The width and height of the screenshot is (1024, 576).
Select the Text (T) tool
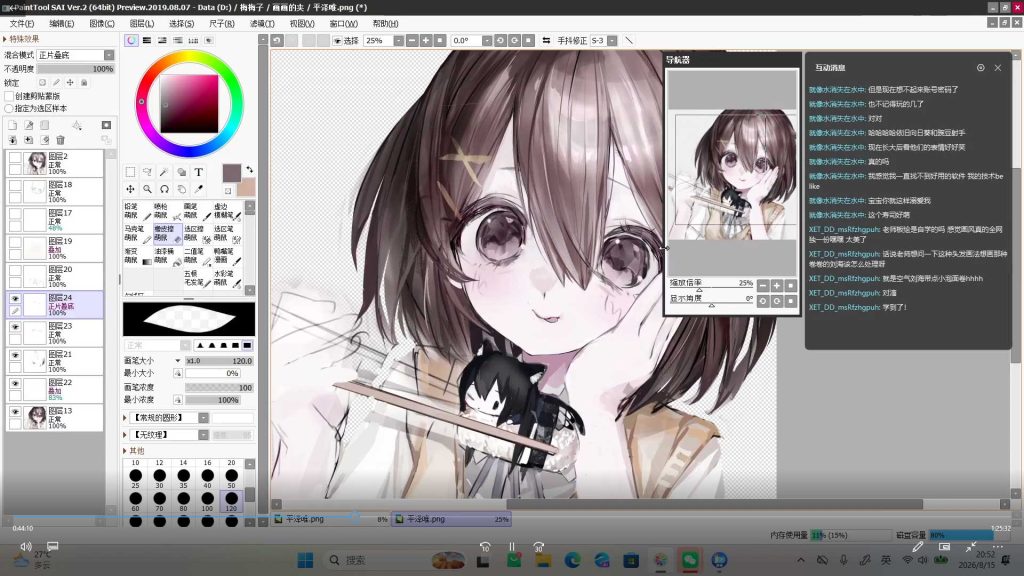tap(199, 172)
